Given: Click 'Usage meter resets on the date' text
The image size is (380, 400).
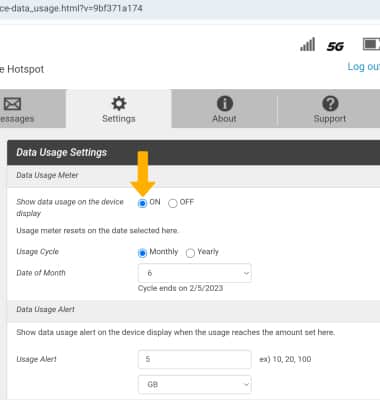Looking at the screenshot, I should point(97,231).
